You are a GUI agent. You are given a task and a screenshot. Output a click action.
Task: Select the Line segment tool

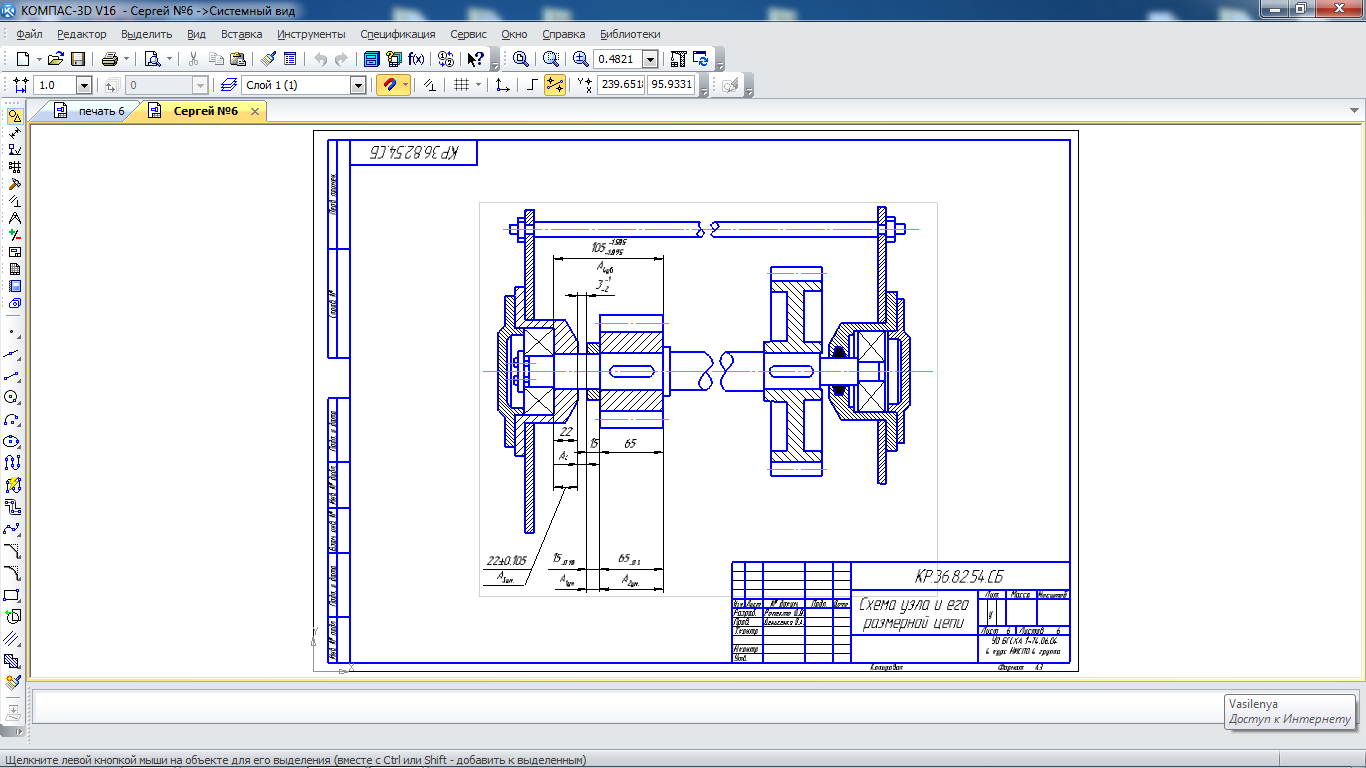click(13, 375)
